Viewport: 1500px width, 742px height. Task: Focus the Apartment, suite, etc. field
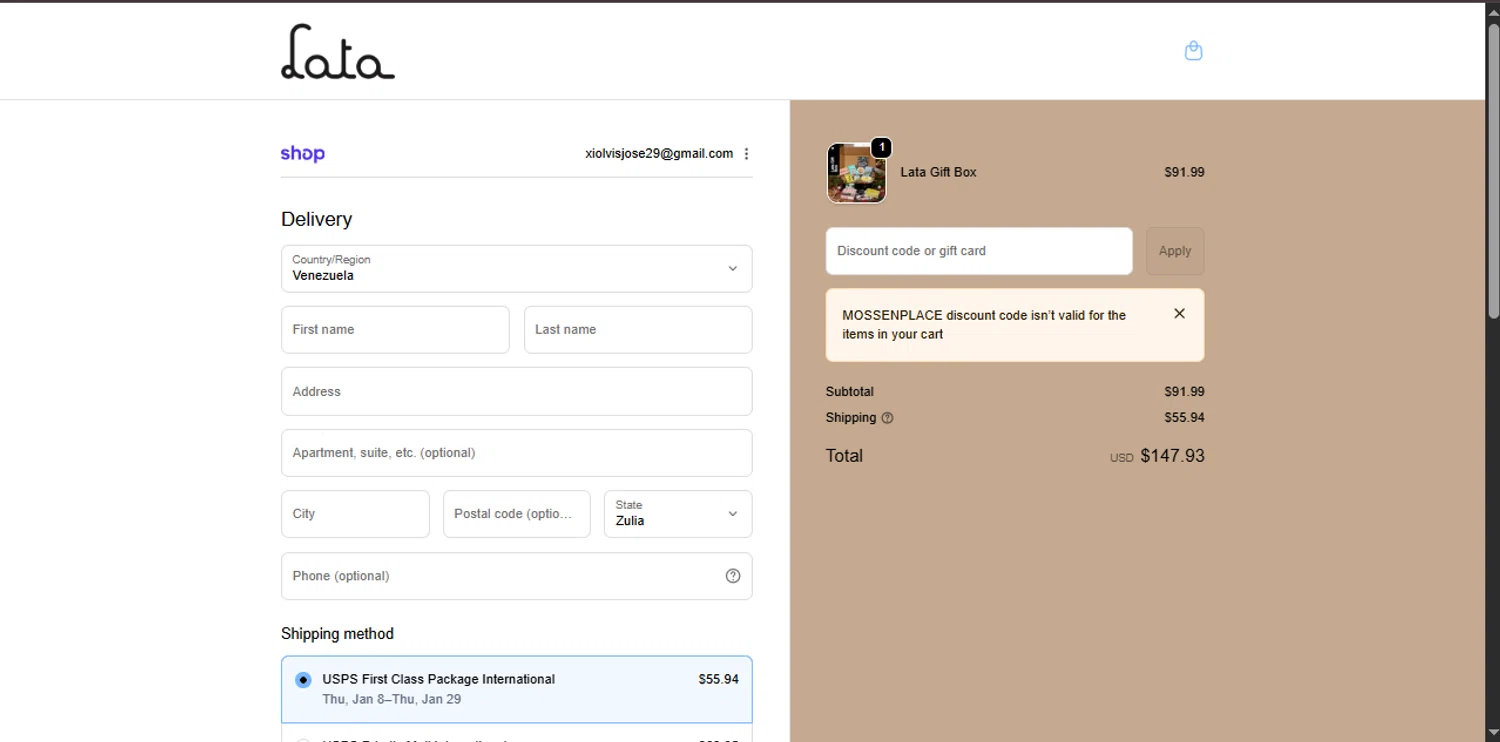[517, 453]
